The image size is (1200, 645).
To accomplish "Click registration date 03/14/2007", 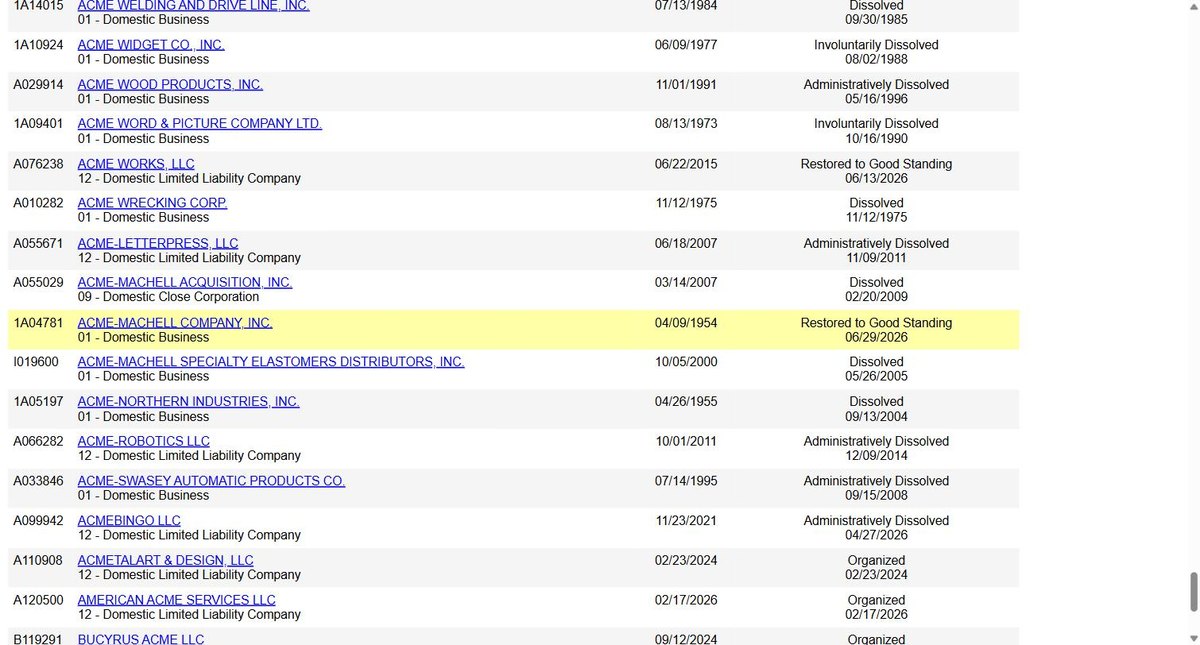I will [x=686, y=283].
